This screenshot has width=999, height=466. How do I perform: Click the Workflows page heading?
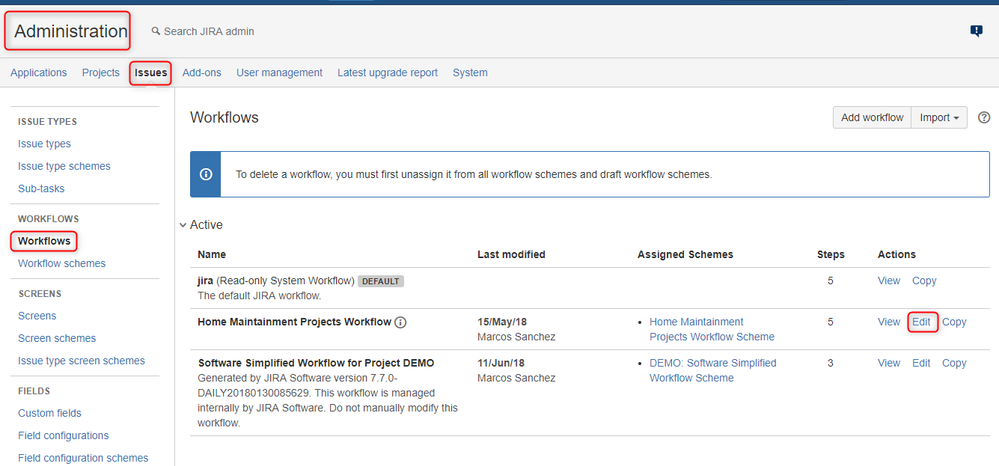click(x=224, y=117)
